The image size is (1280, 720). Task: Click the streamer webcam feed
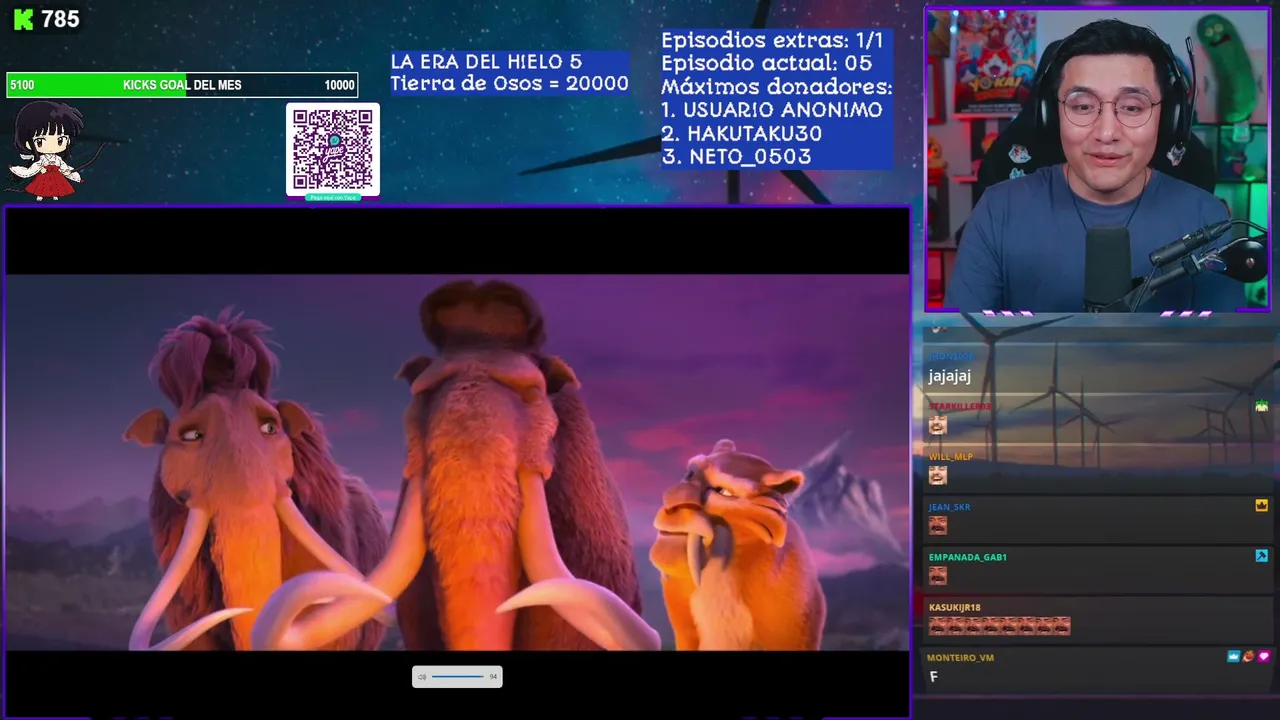pos(1097,160)
